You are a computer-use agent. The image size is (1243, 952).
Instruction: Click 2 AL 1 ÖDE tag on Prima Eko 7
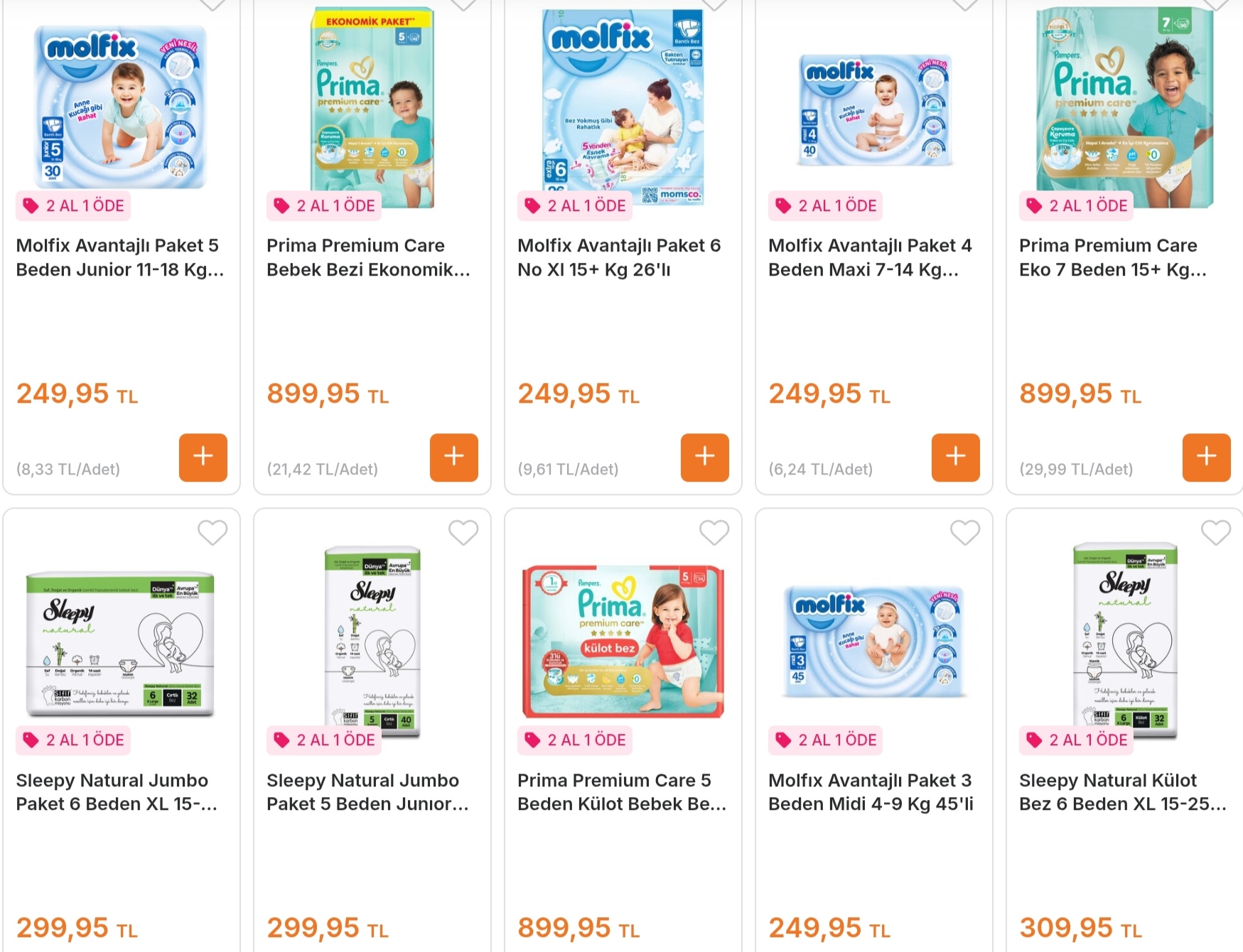(1076, 206)
